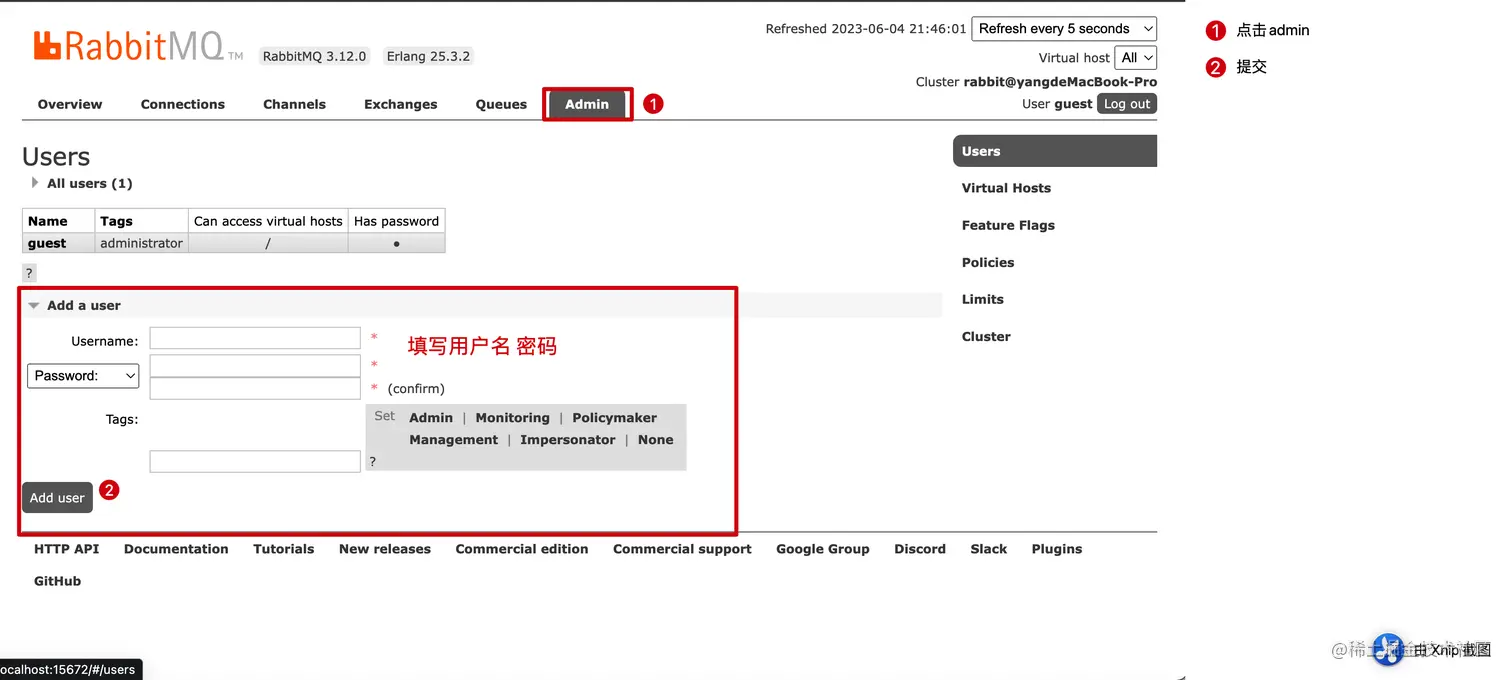Set the Policymaker tag
Image resolution: width=1512 pixels, height=680 pixels.
pyautogui.click(x=615, y=418)
